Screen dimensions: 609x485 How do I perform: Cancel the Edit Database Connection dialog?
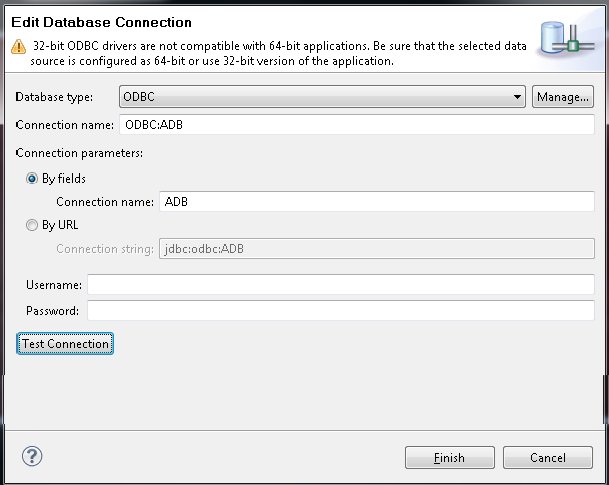point(547,458)
